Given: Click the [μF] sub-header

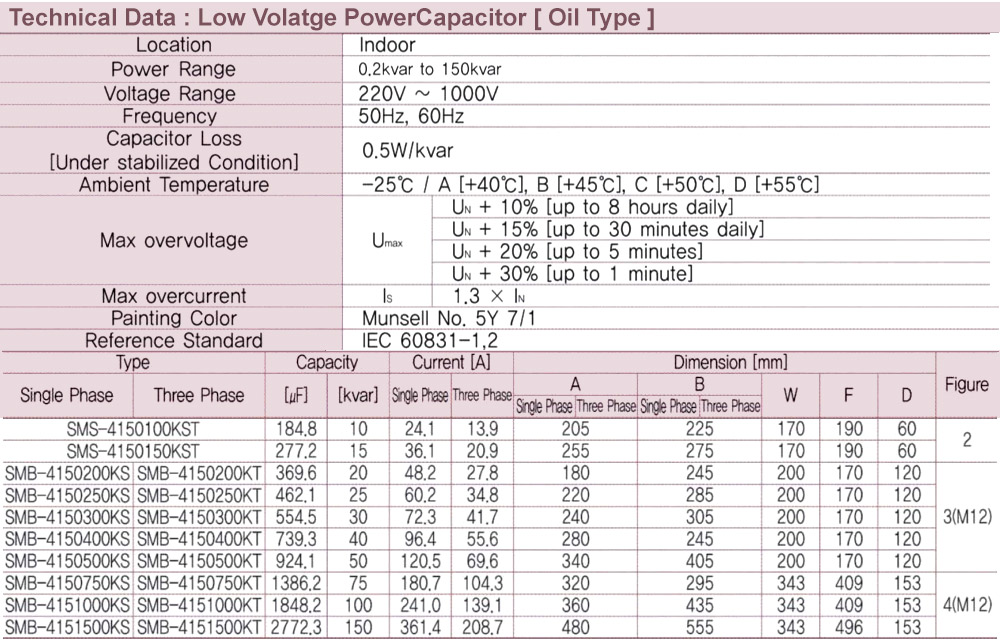Looking at the screenshot, I should (296, 396).
